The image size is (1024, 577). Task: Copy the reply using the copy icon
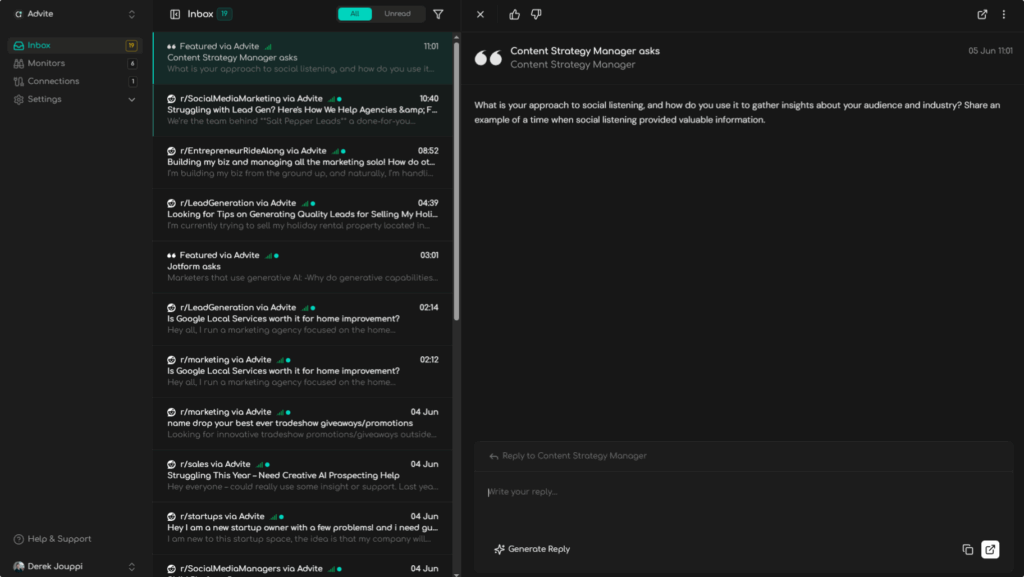(966, 549)
